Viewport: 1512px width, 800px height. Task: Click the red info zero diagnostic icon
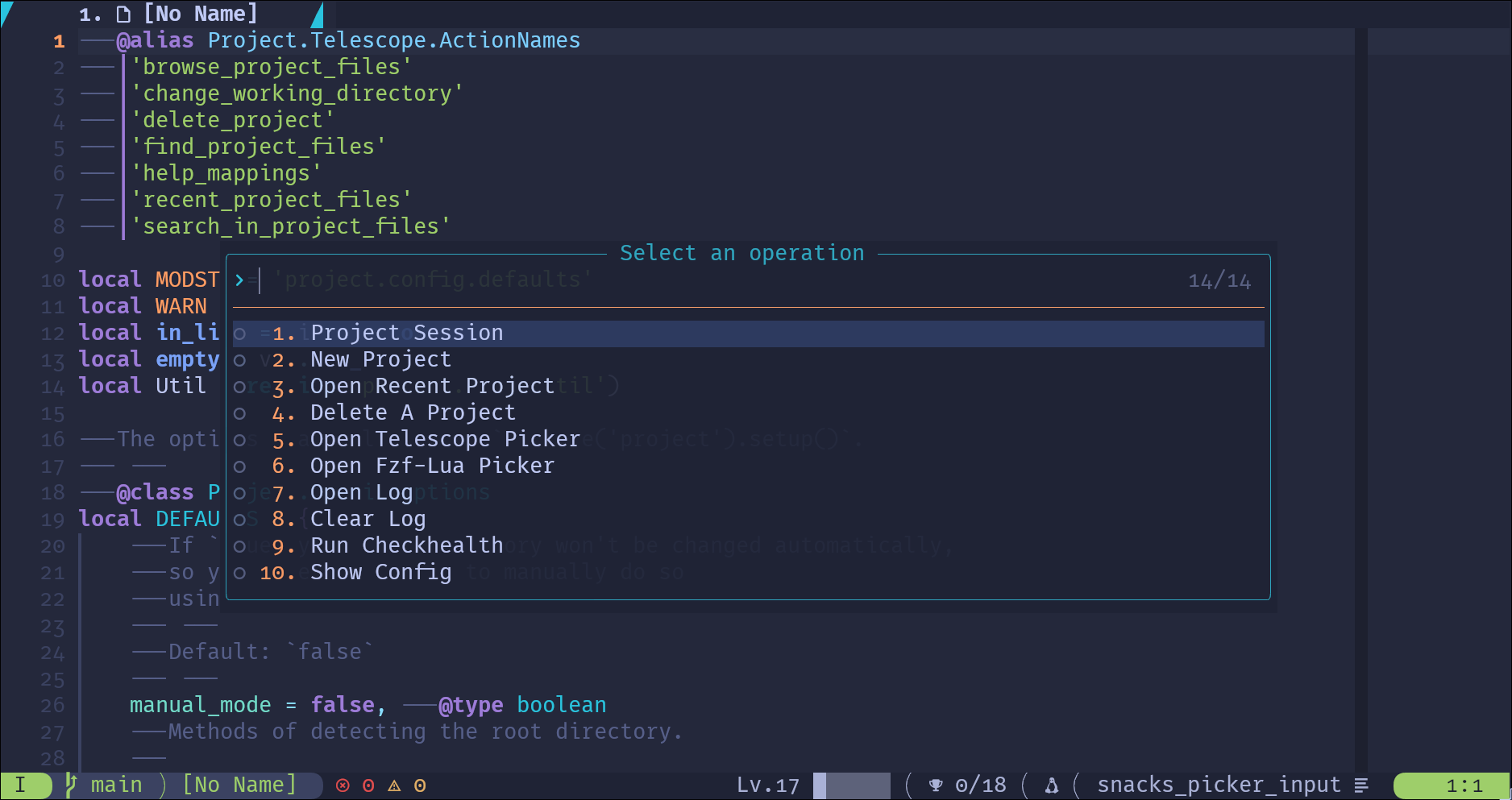pos(369,785)
